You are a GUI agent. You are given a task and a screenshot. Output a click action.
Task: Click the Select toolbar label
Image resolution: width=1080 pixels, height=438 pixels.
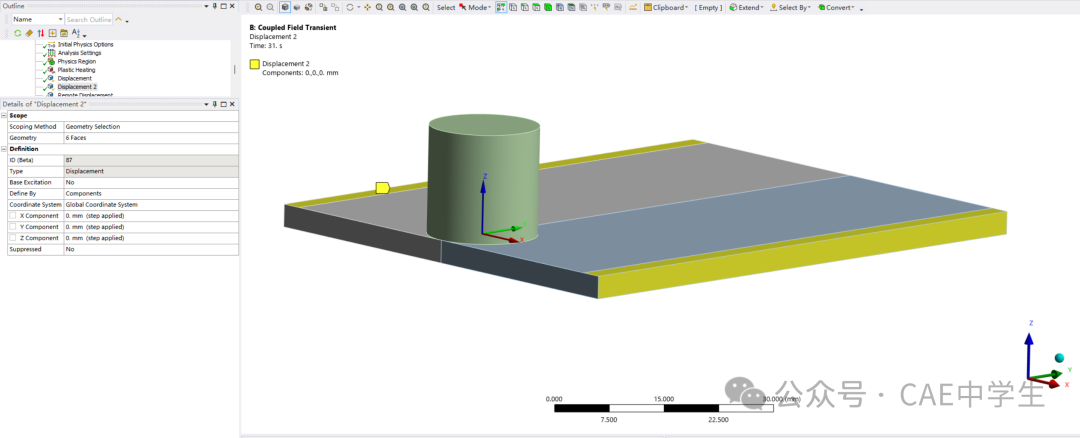(446, 8)
